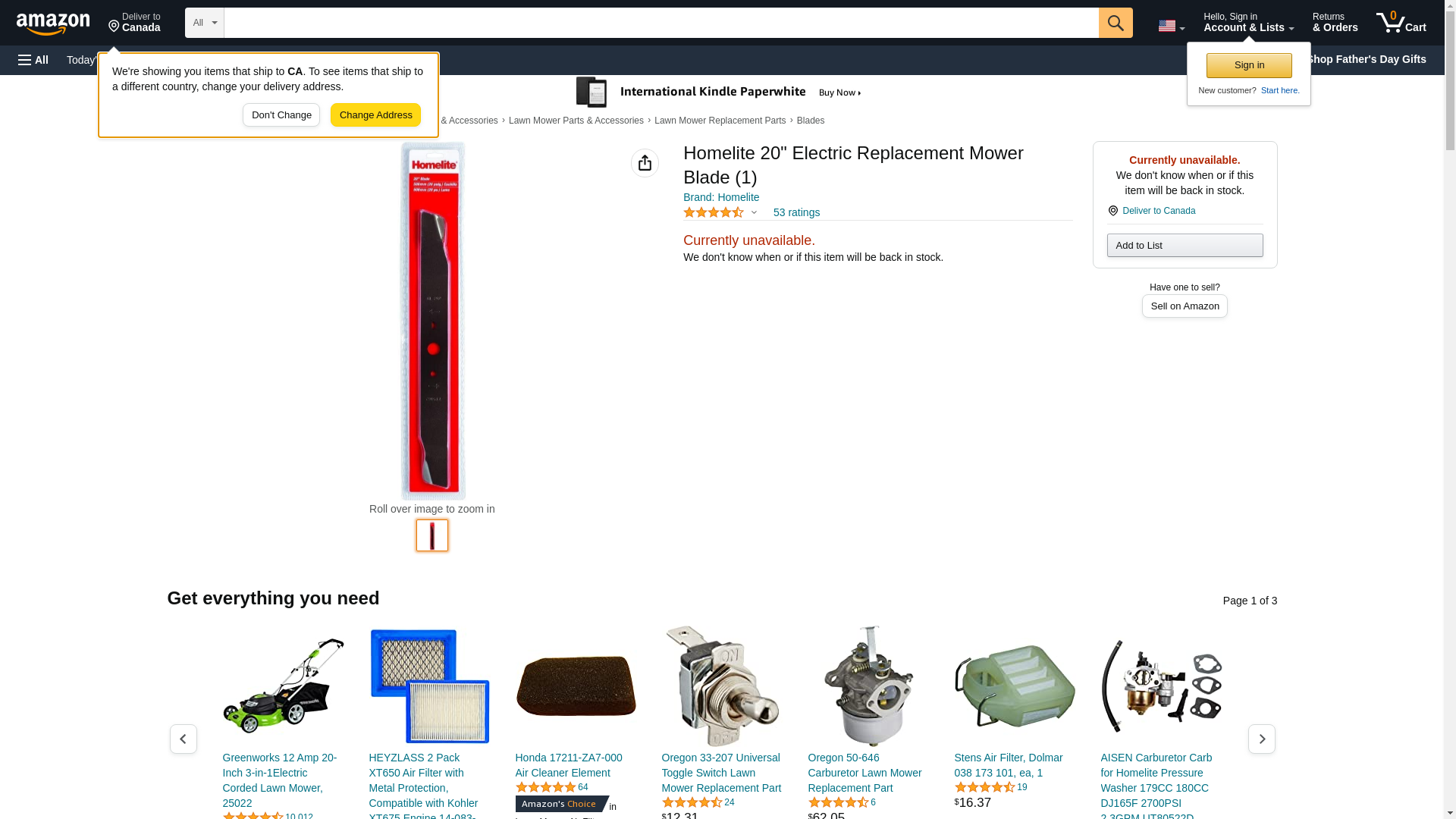The width and height of the screenshot is (1456, 819).
Task: Click next arrow in product carousel
Action: coord(1262,739)
